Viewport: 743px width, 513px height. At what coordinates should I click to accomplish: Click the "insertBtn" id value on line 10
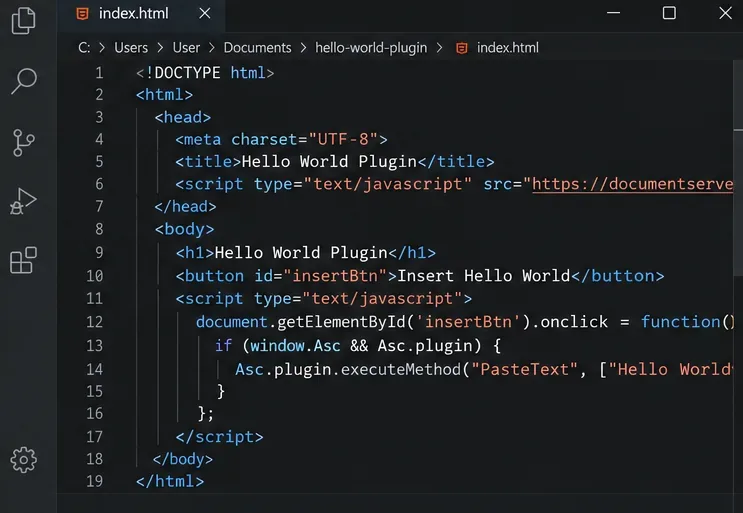click(335, 276)
